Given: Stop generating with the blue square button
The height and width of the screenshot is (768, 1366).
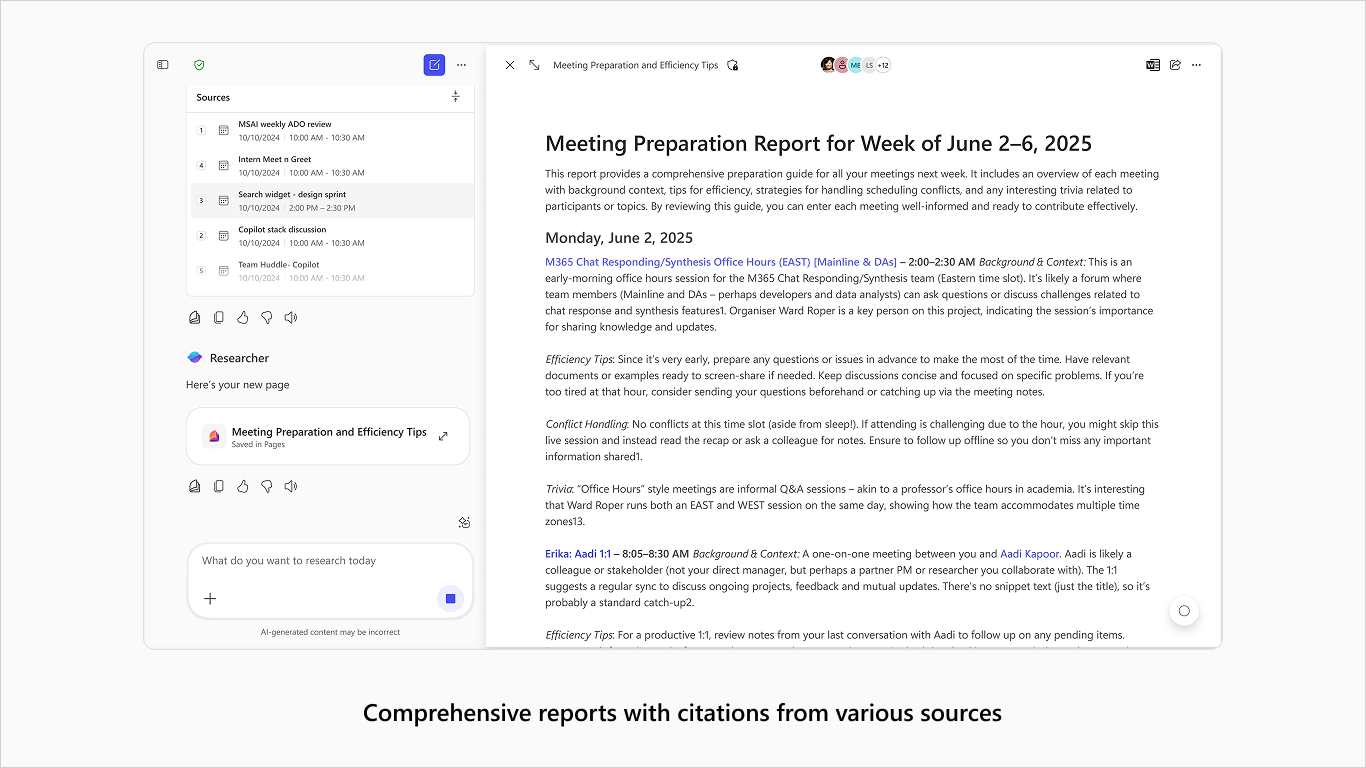Looking at the screenshot, I should (x=450, y=598).
